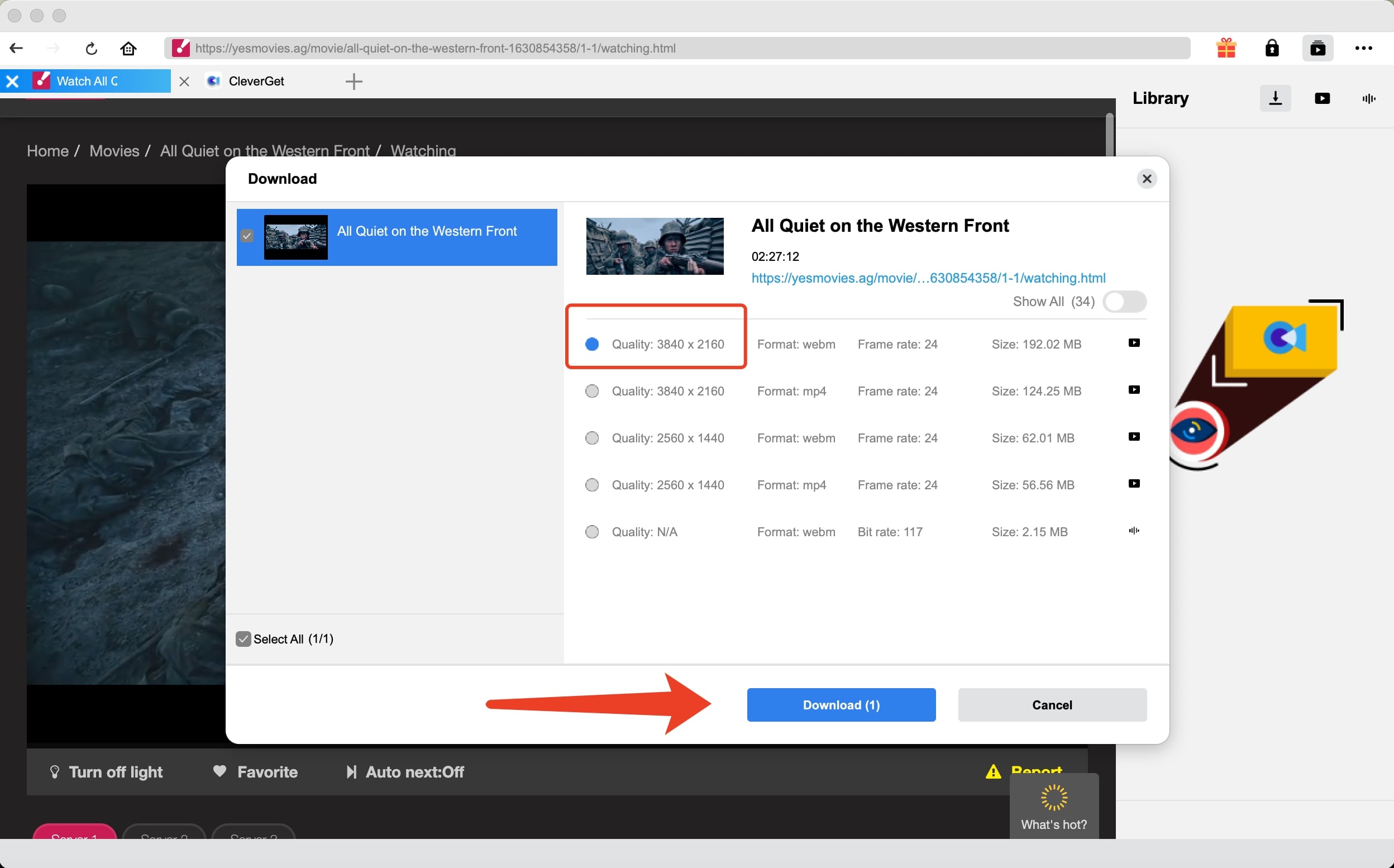The width and height of the screenshot is (1394, 868).
Task: Show Library audio files icon
Action: 1369,98
